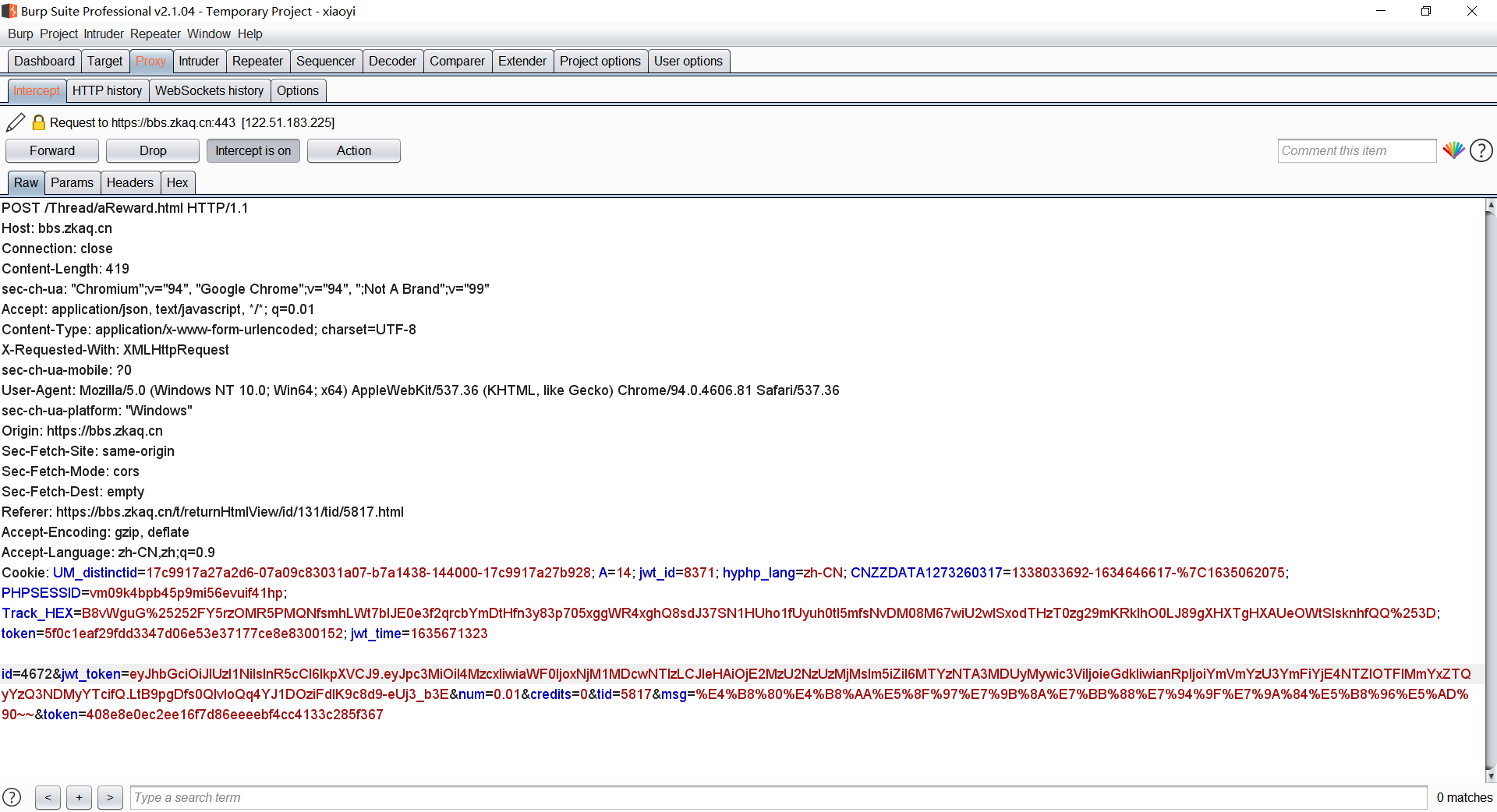Click the Origin: https://bbs.zkaq.cn header

[83, 431]
